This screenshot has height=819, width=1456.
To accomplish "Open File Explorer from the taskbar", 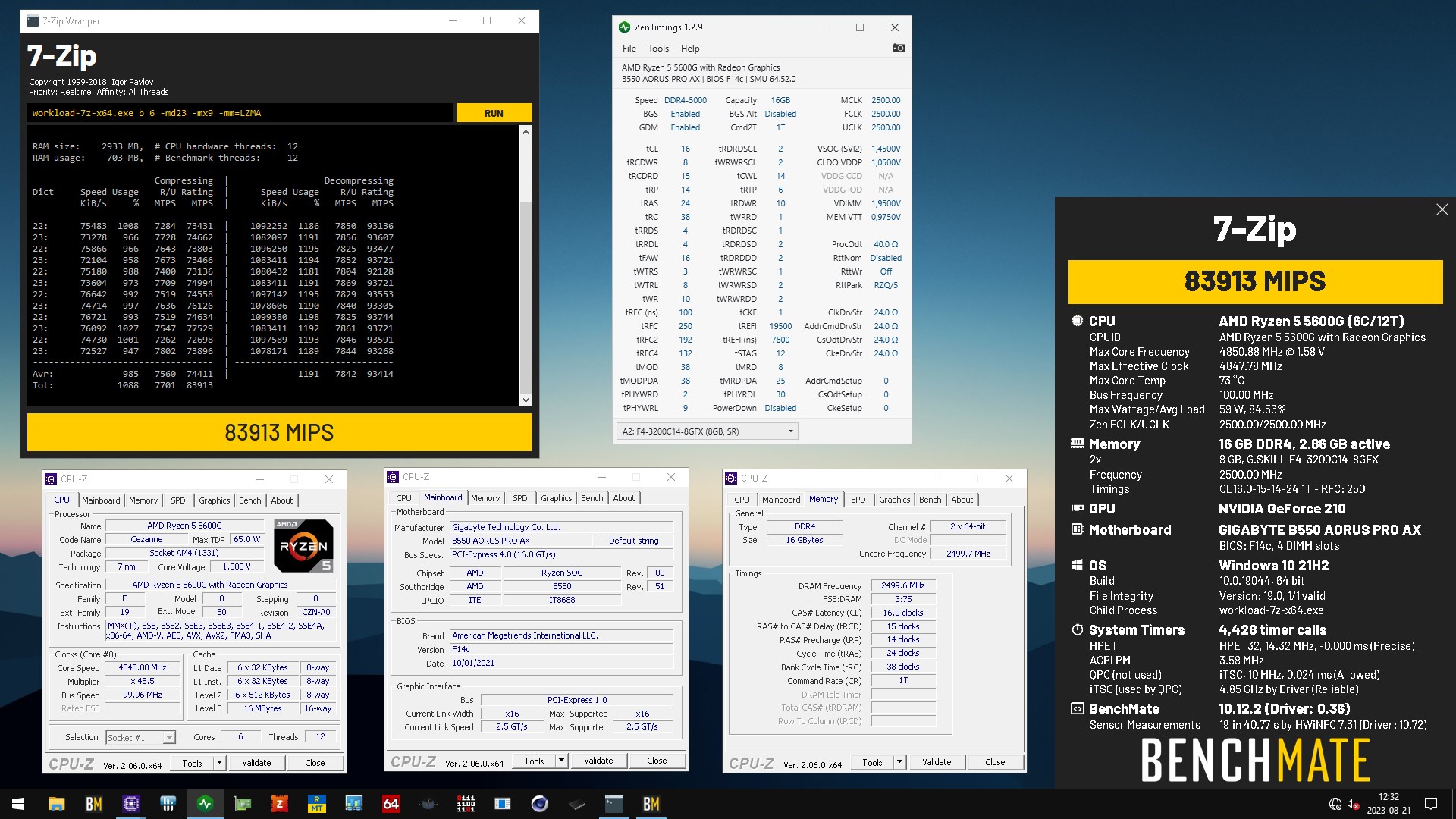I will point(56,804).
